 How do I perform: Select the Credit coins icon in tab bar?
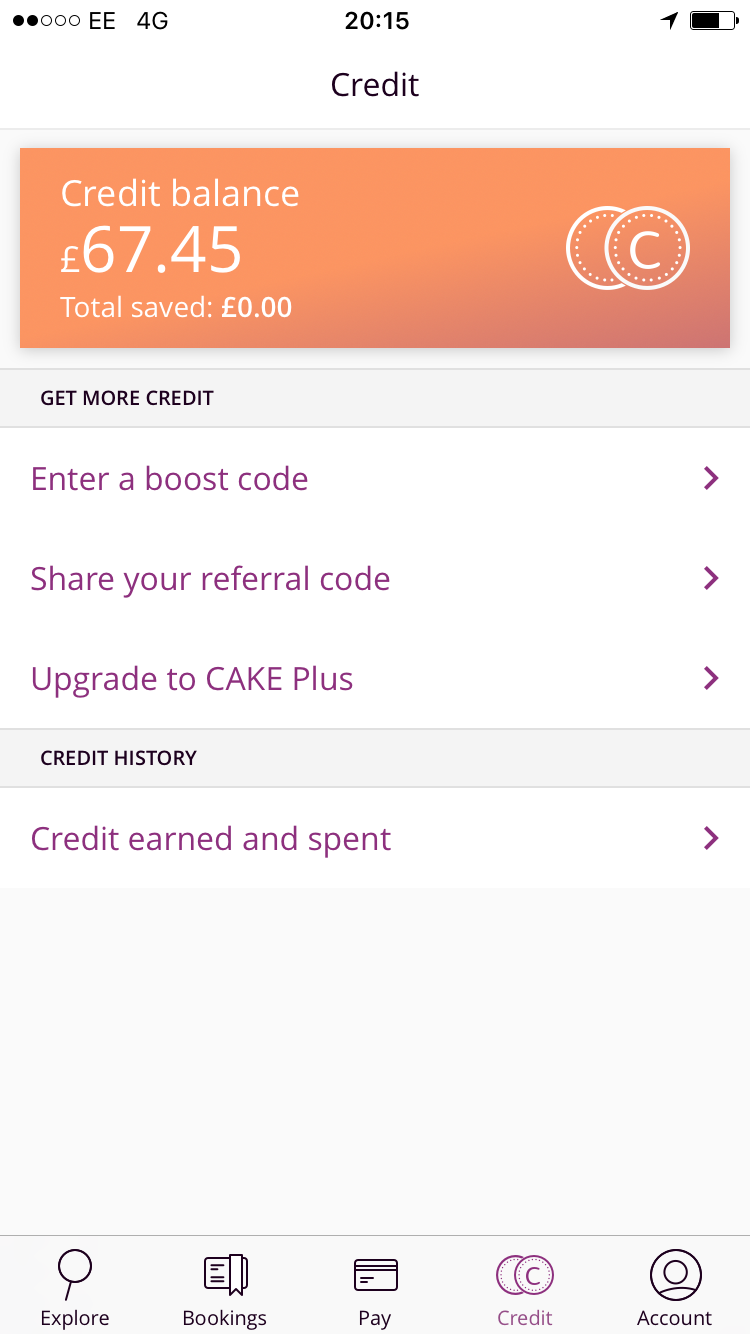[x=525, y=1274]
